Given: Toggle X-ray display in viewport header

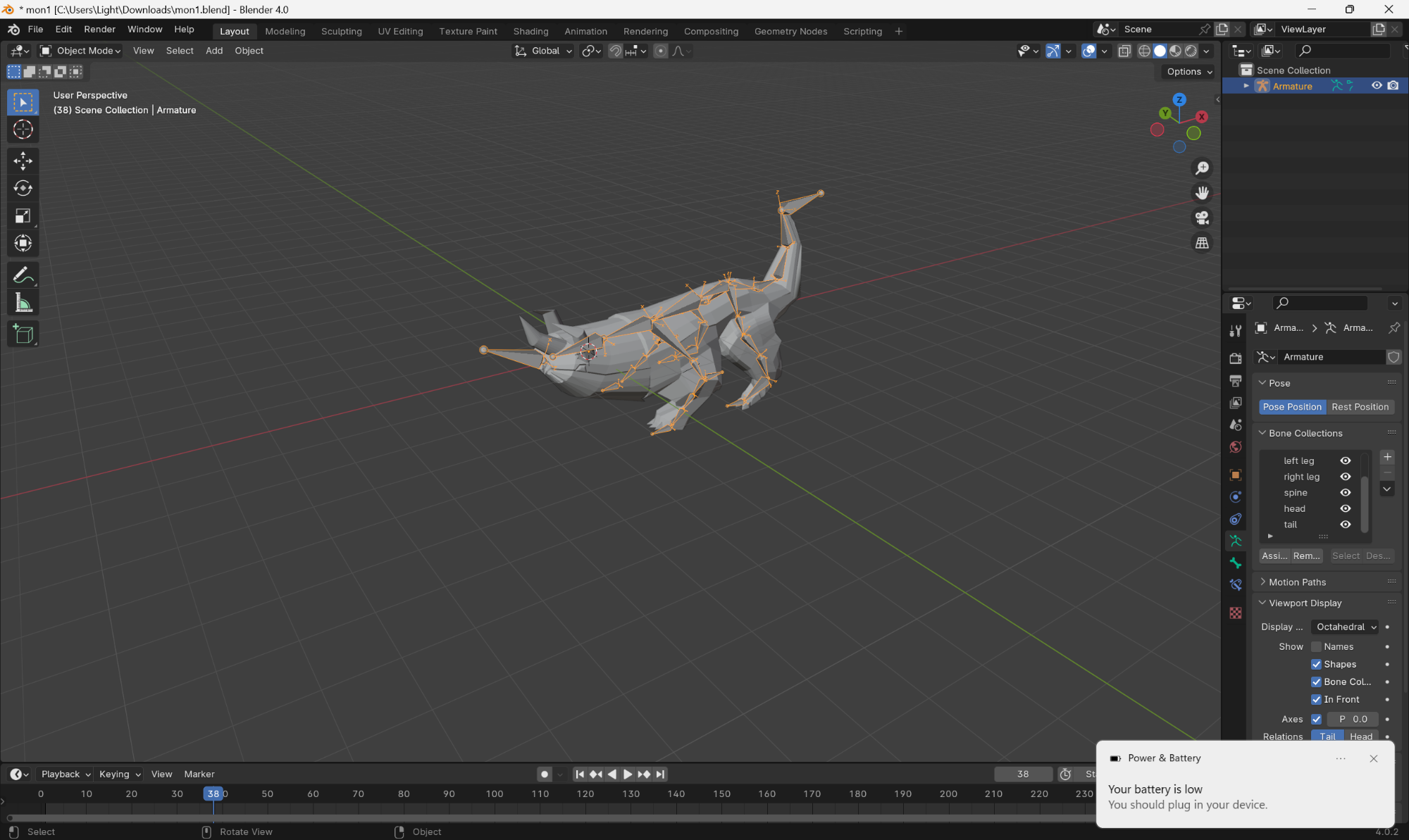Looking at the screenshot, I should tap(1124, 51).
